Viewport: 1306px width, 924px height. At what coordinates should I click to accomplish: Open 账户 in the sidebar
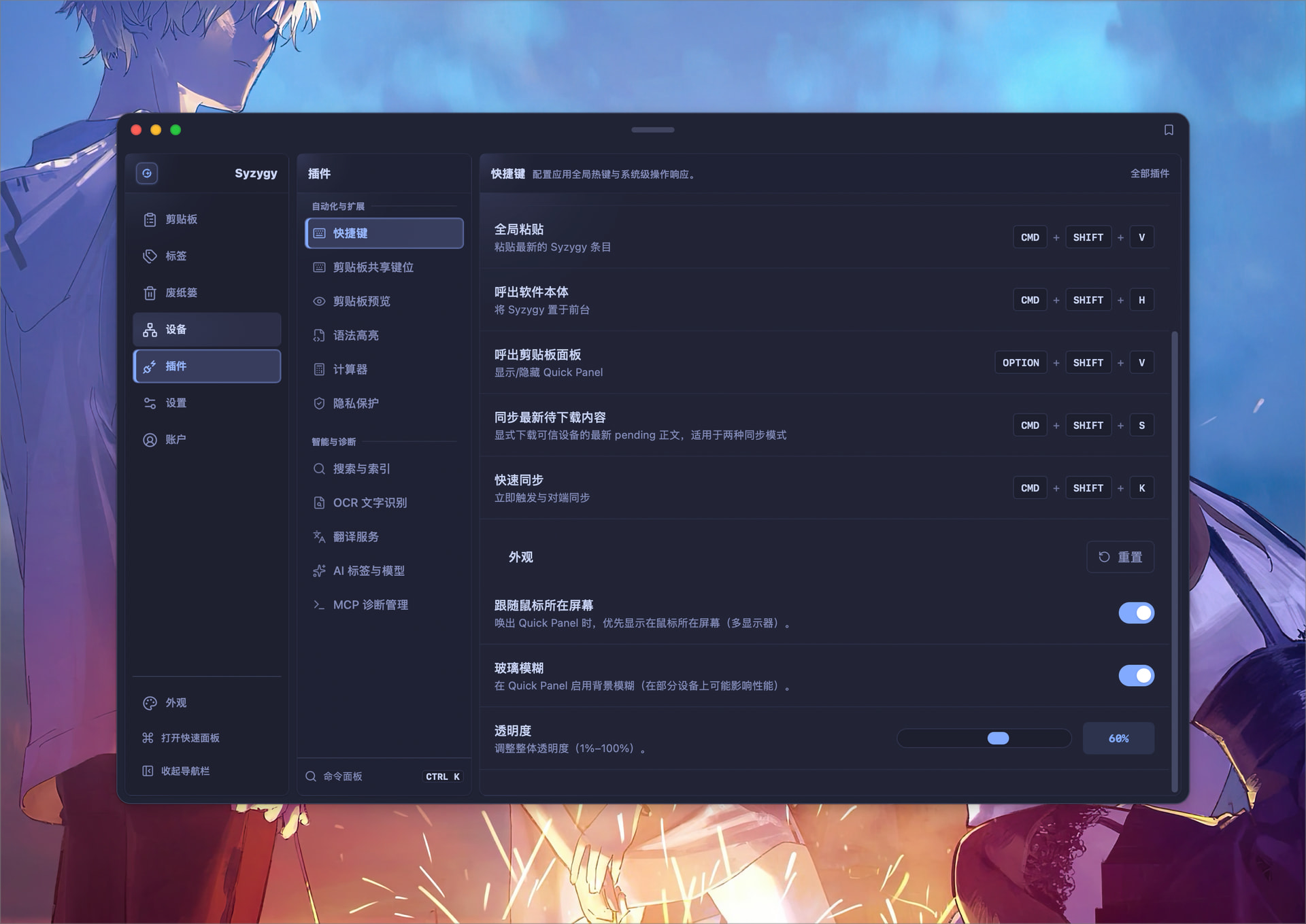click(x=207, y=440)
